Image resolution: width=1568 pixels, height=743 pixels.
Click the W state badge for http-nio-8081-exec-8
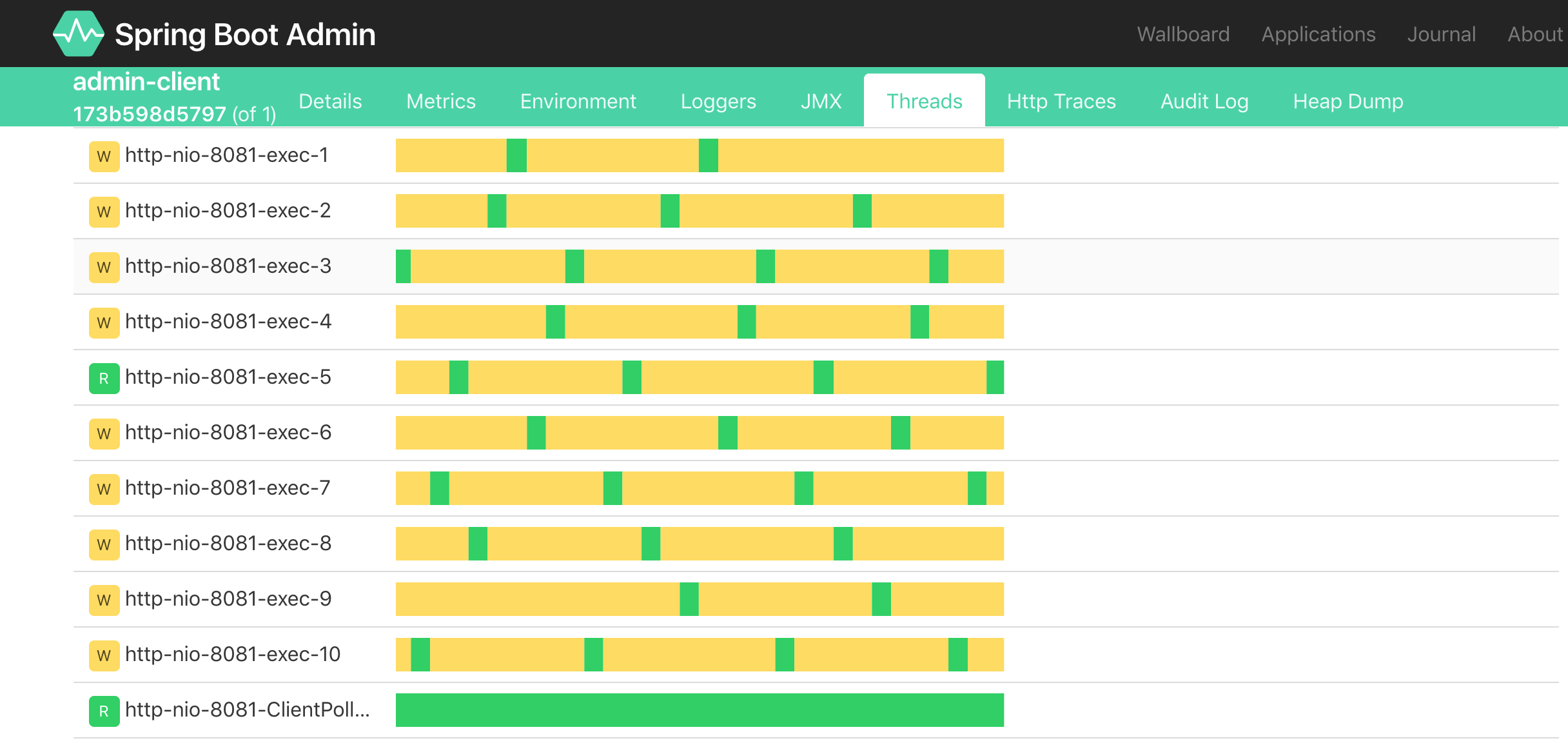click(x=104, y=544)
